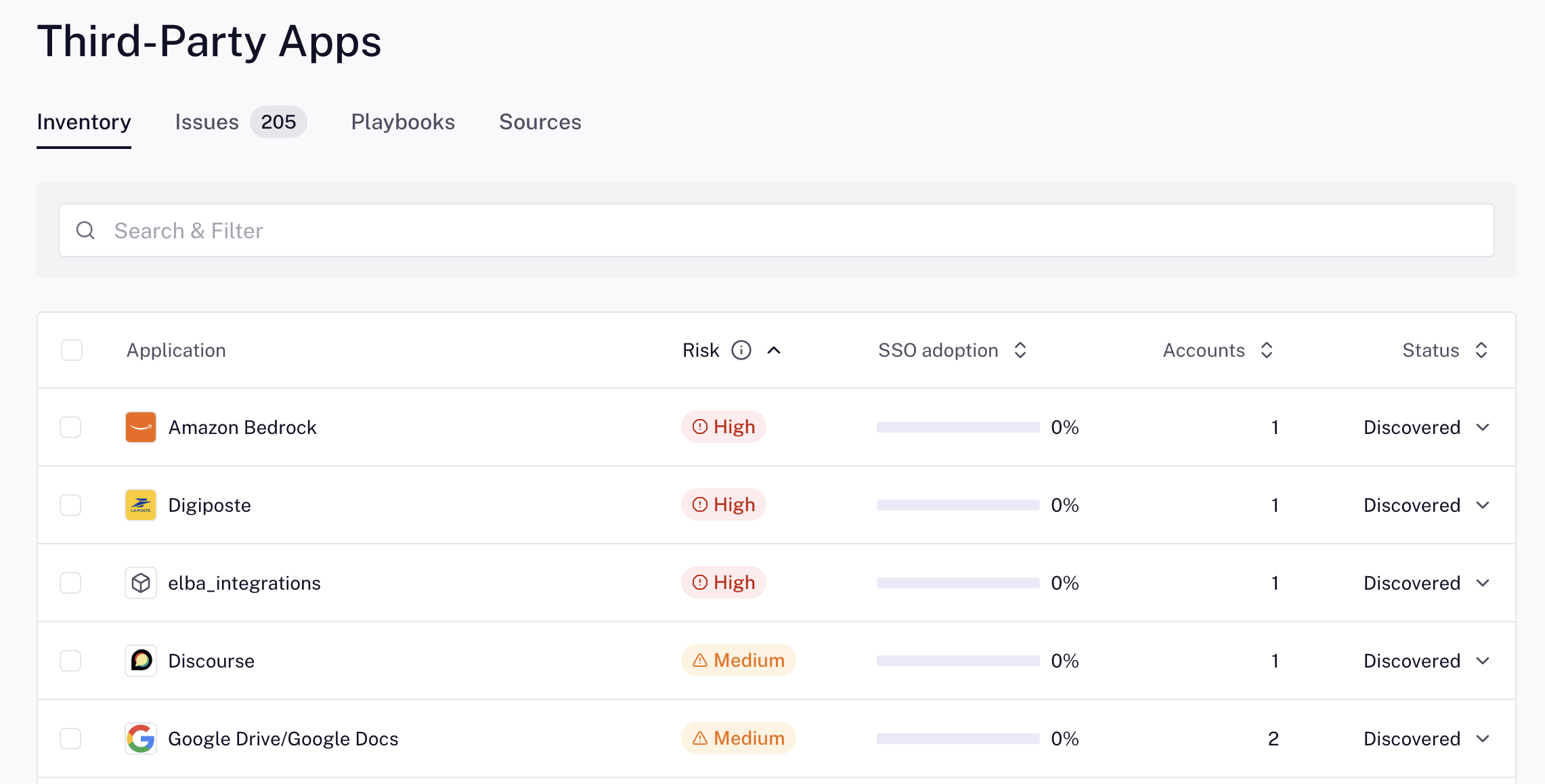The height and width of the screenshot is (784, 1545).
Task: Click the Medium risk badge for Google Drive
Action: 738,738
